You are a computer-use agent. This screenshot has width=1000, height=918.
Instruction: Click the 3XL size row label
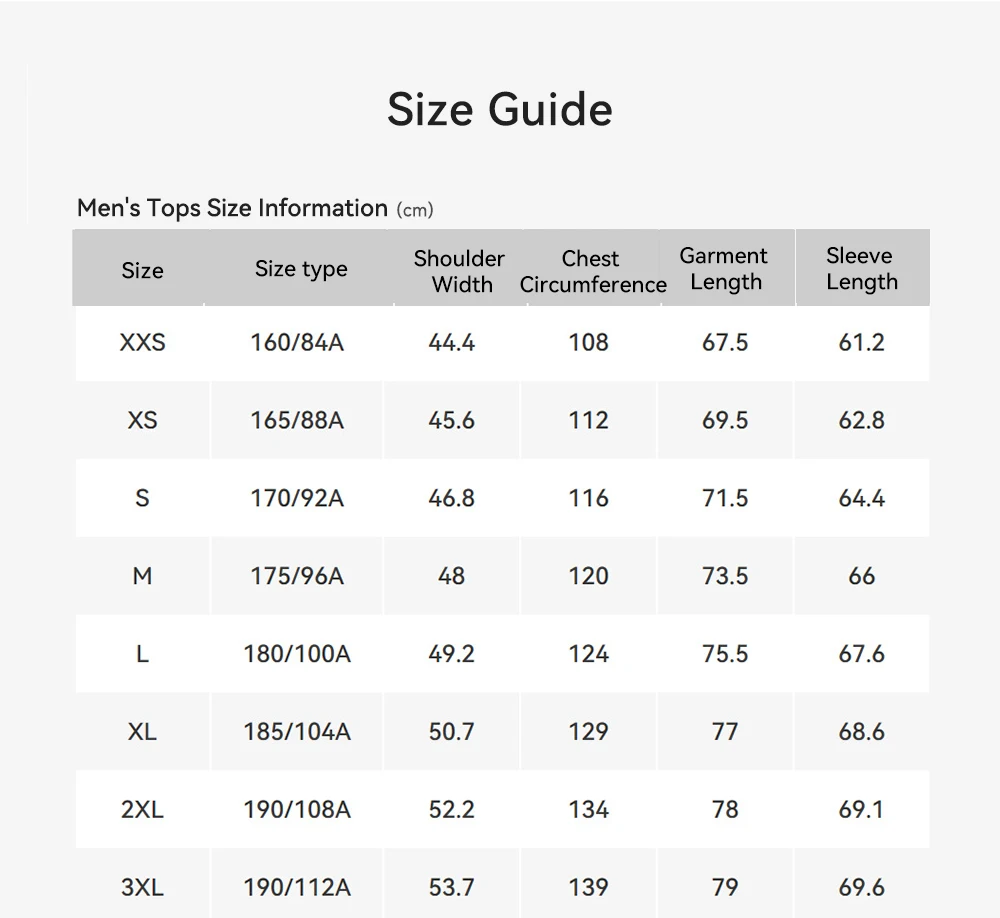pyautogui.click(x=142, y=887)
